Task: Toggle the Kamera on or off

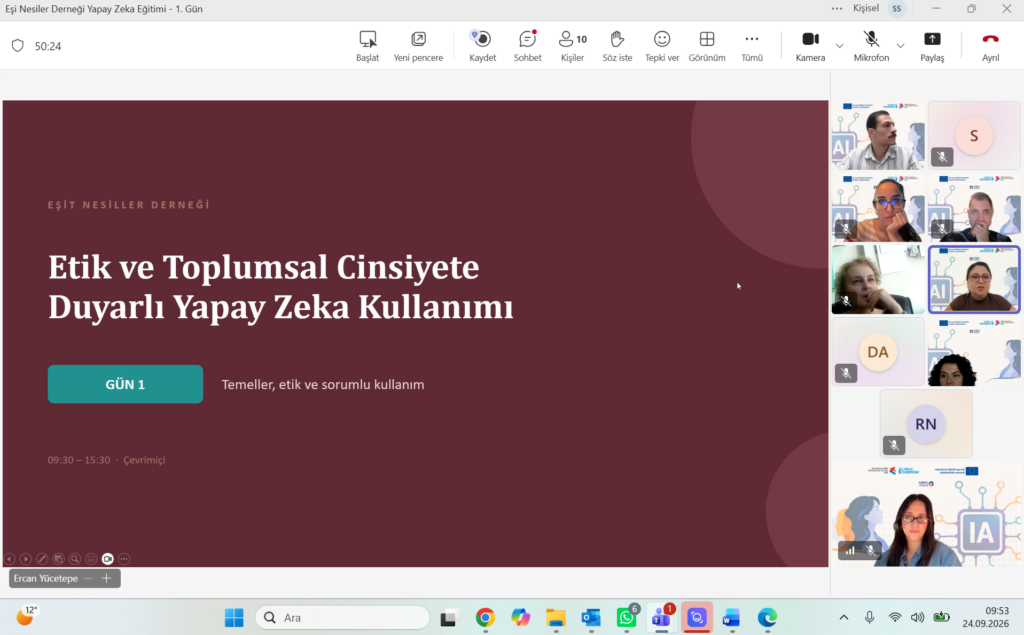Action: point(810,46)
